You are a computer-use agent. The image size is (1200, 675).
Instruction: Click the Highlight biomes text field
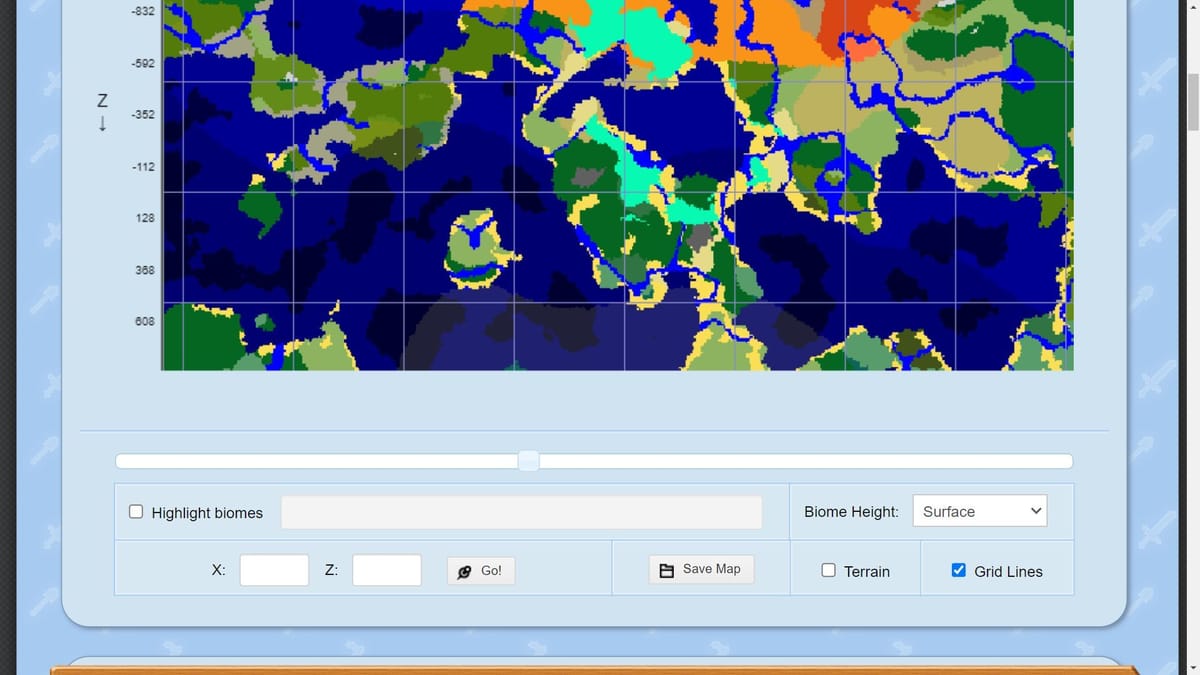point(520,511)
